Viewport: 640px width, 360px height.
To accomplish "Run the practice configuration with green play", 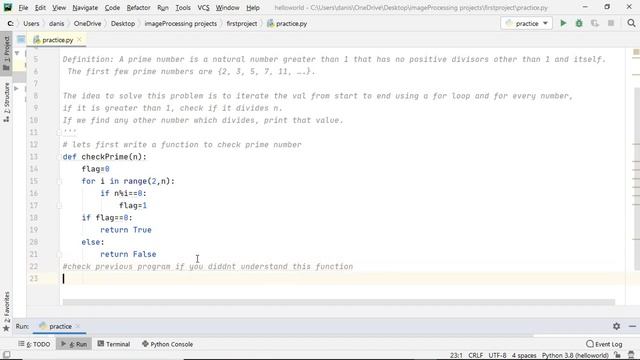I will coord(563,23).
